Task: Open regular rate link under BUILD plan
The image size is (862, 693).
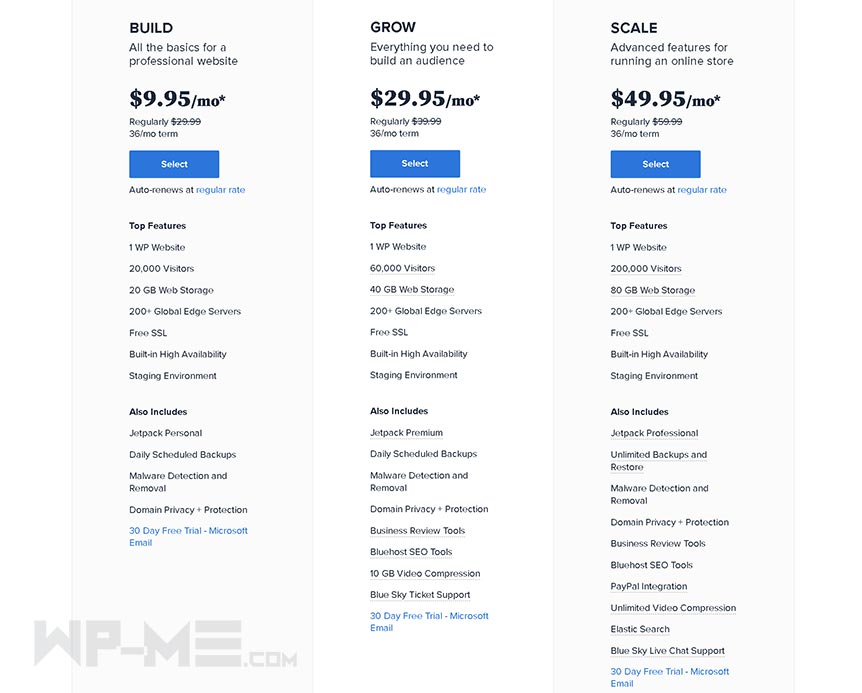Action: point(220,190)
